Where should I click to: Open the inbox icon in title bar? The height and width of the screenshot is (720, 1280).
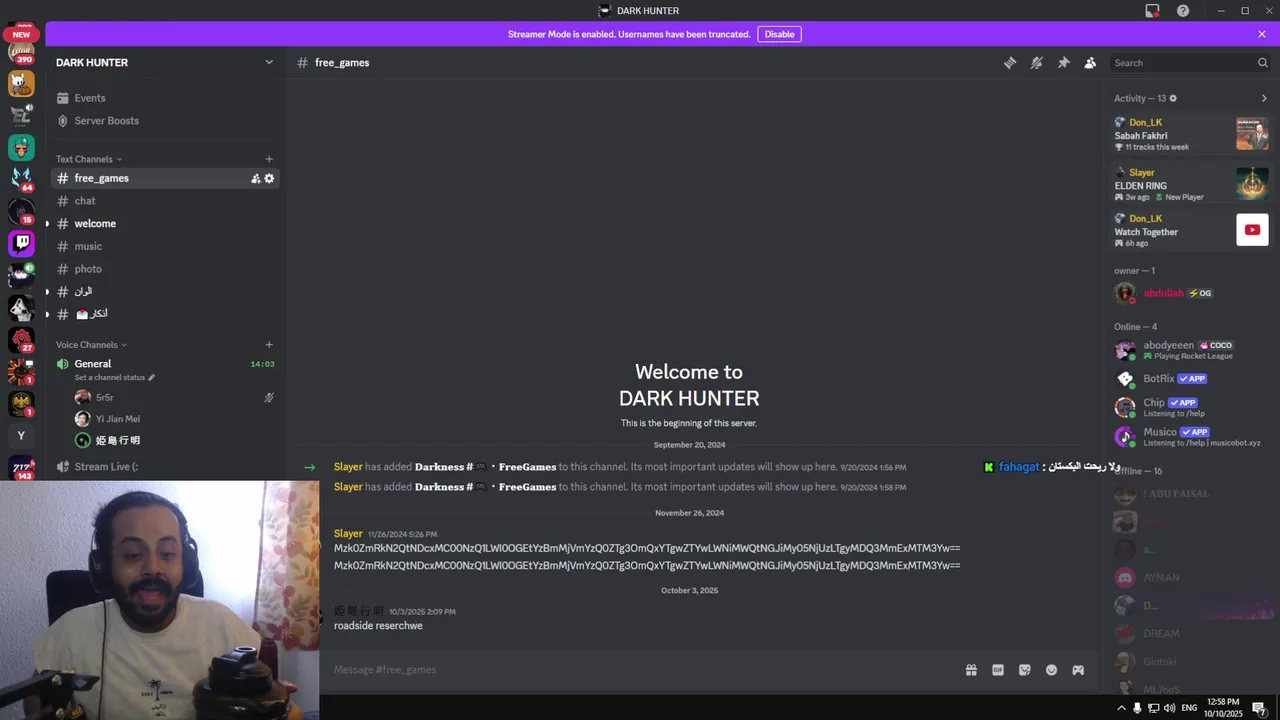1152,11
